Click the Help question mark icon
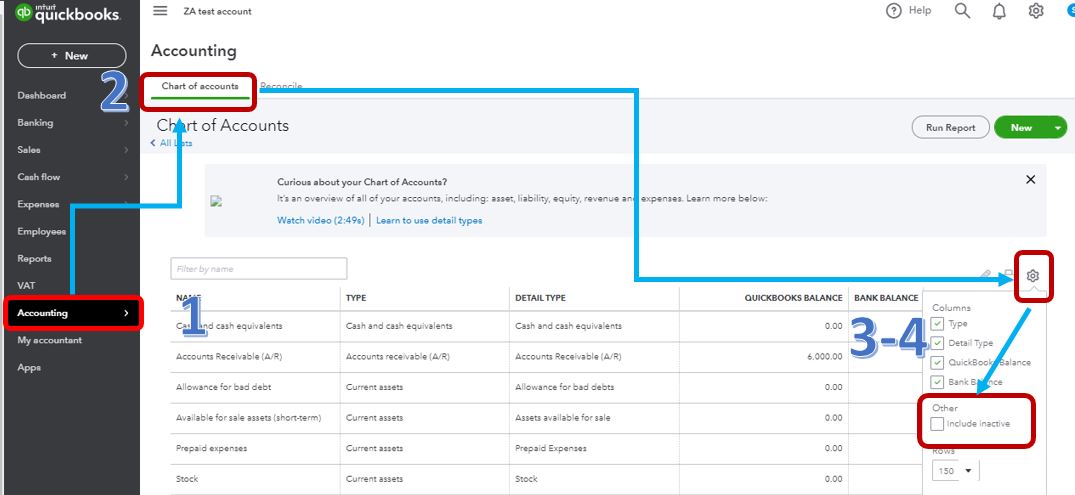This screenshot has height=495, width=1075. pos(894,11)
